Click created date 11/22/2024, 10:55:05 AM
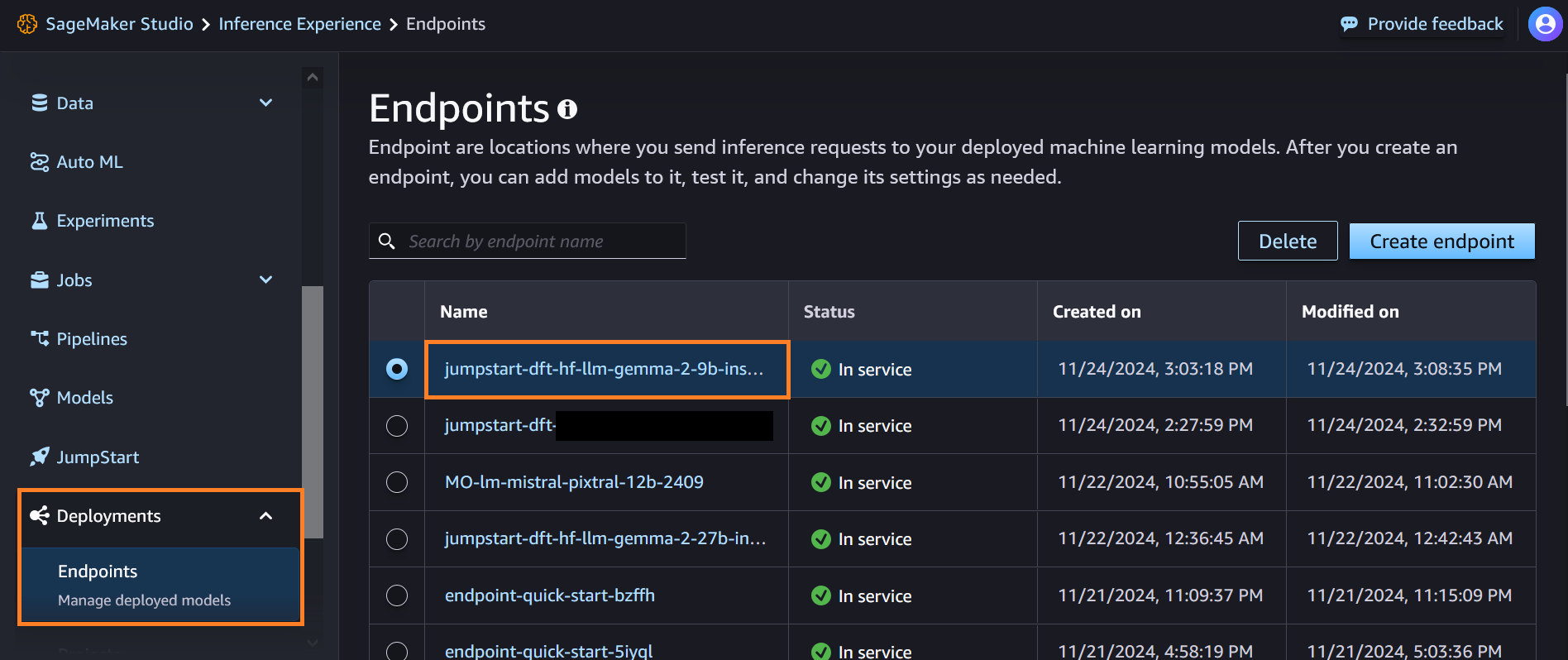1568x660 pixels. [x=1161, y=482]
